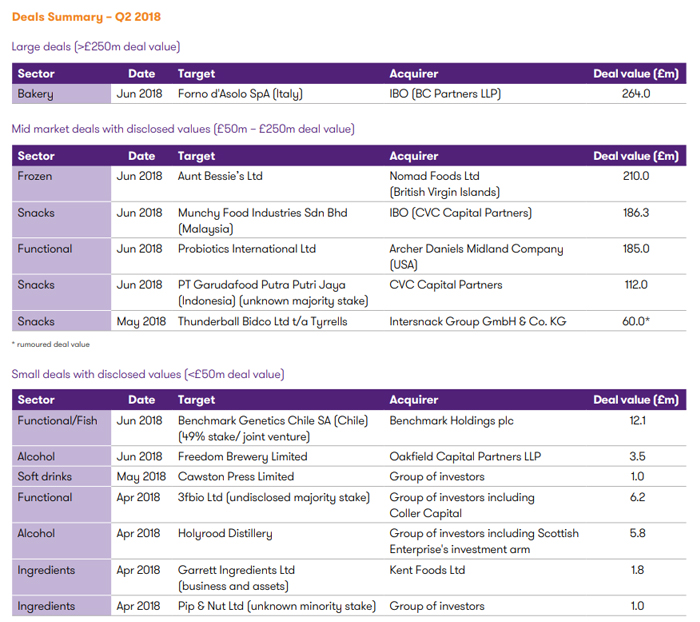The image size is (700, 622).
Task: Select 'Target' header in Small deals table
Action: tap(196, 400)
